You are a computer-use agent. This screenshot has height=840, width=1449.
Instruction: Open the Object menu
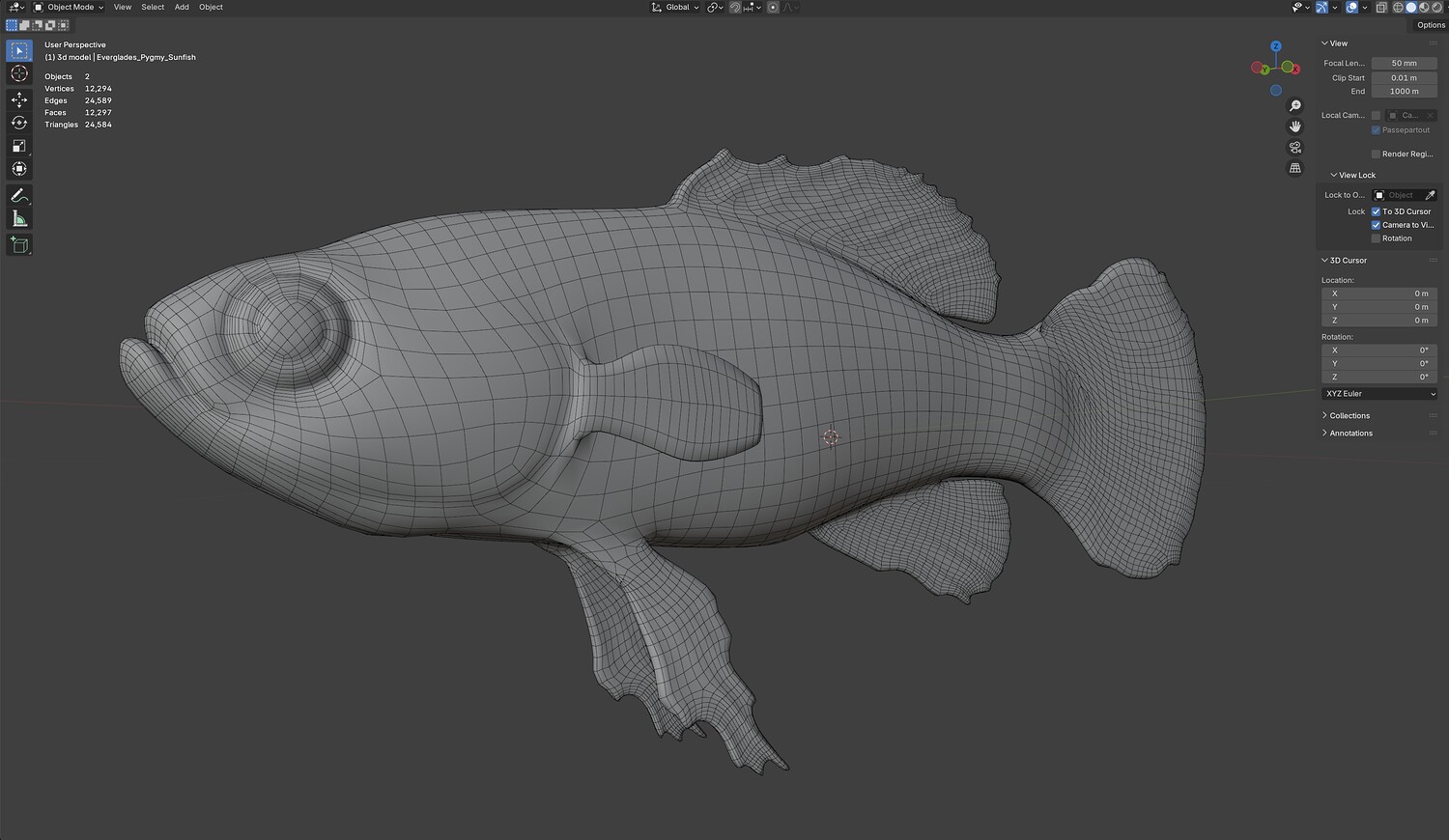[211, 7]
